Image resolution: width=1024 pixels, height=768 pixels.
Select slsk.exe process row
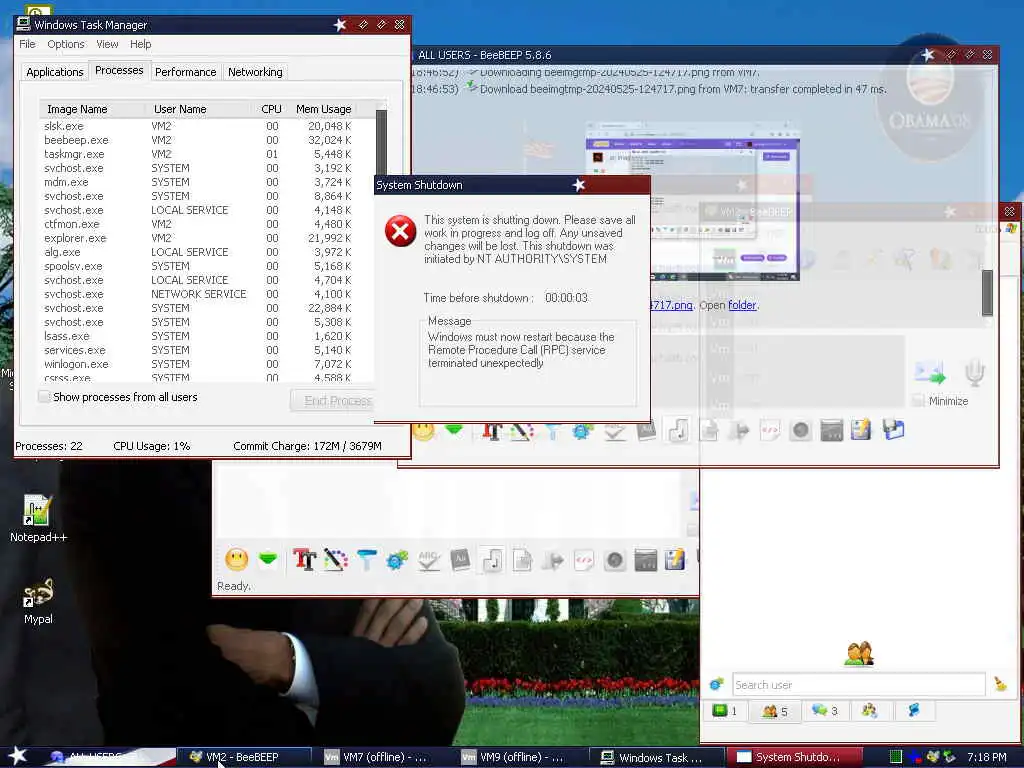click(x=198, y=126)
